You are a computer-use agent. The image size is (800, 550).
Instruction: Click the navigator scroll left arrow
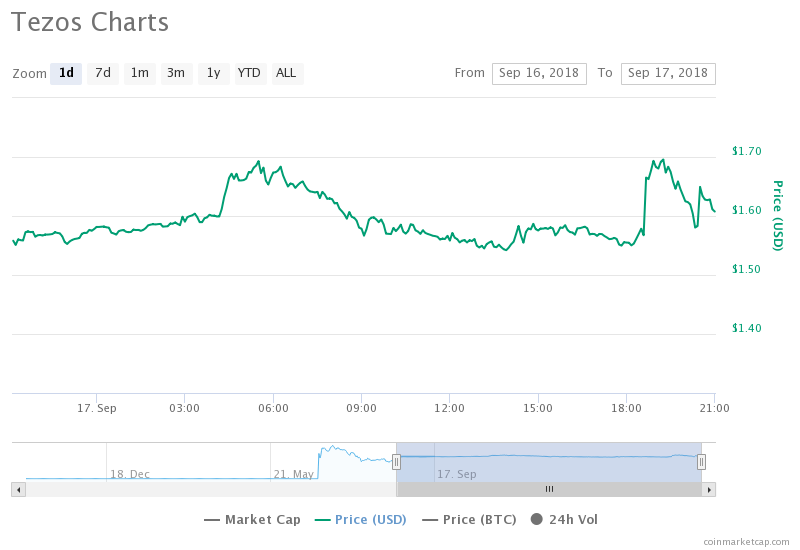click(x=19, y=490)
